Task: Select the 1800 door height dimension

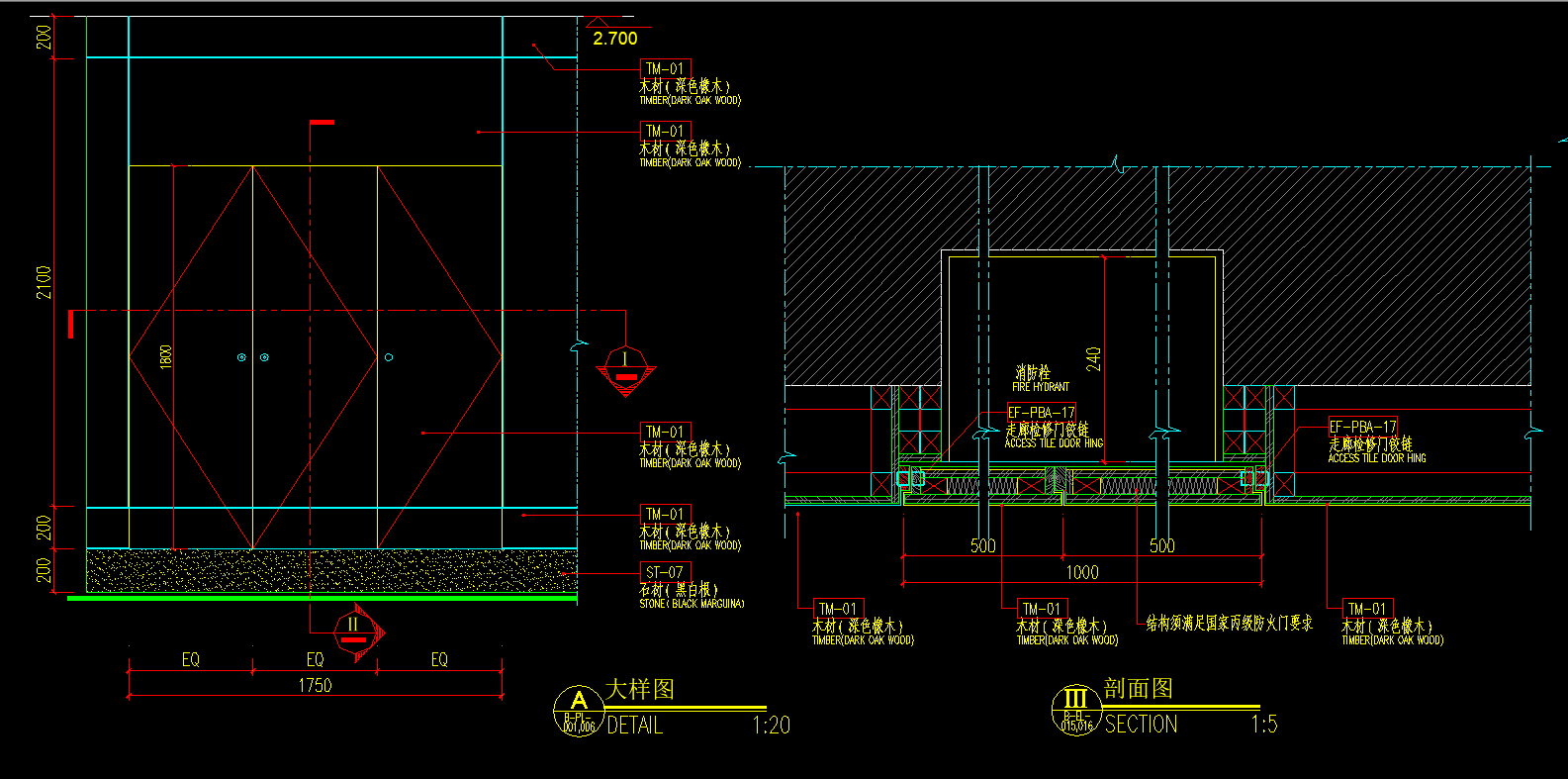Action: tap(166, 356)
